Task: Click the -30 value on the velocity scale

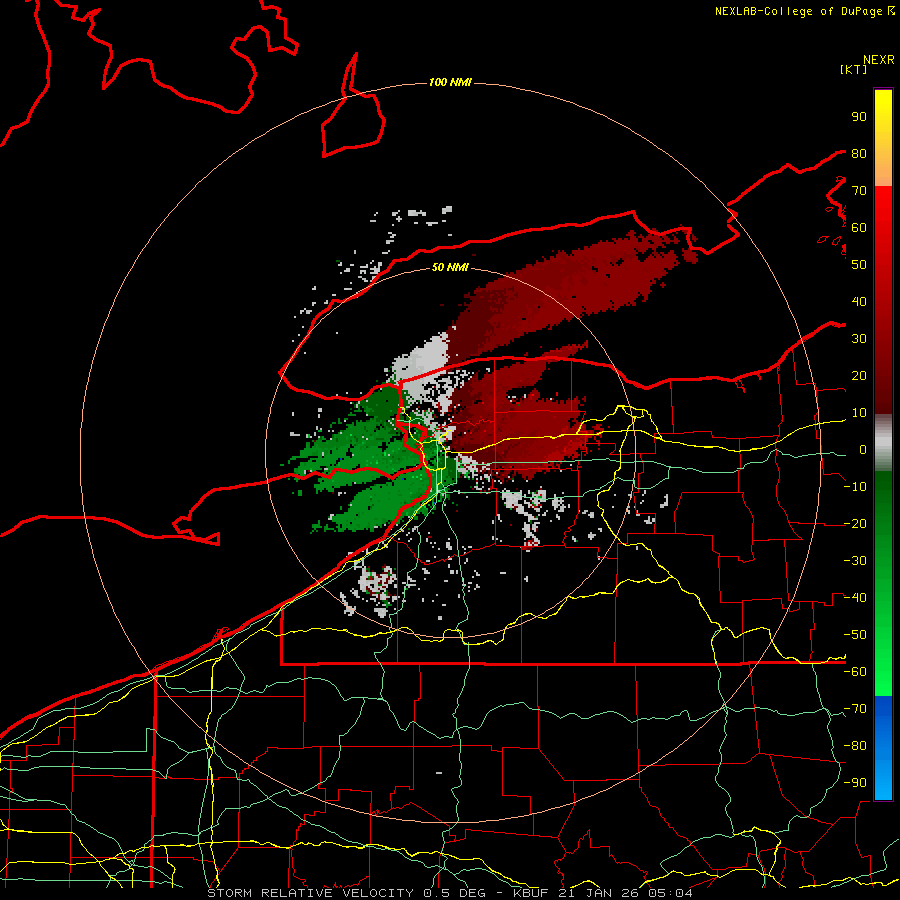Action: 855,561
